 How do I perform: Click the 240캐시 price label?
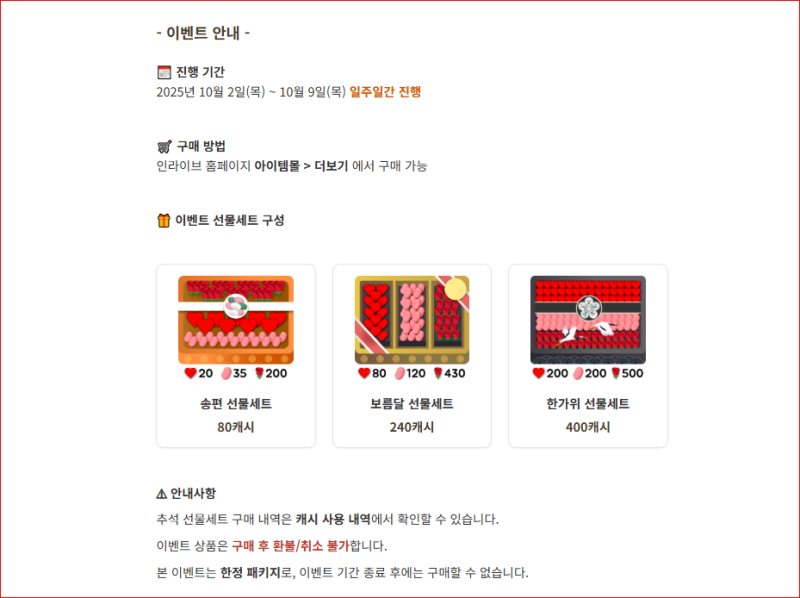[x=412, y=427]
